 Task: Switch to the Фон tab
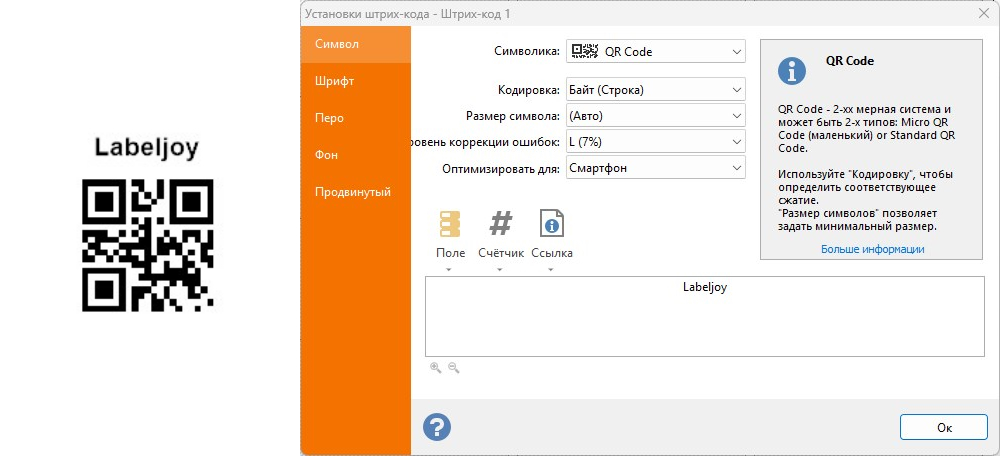pyautogui.click(x=356, y=155)
